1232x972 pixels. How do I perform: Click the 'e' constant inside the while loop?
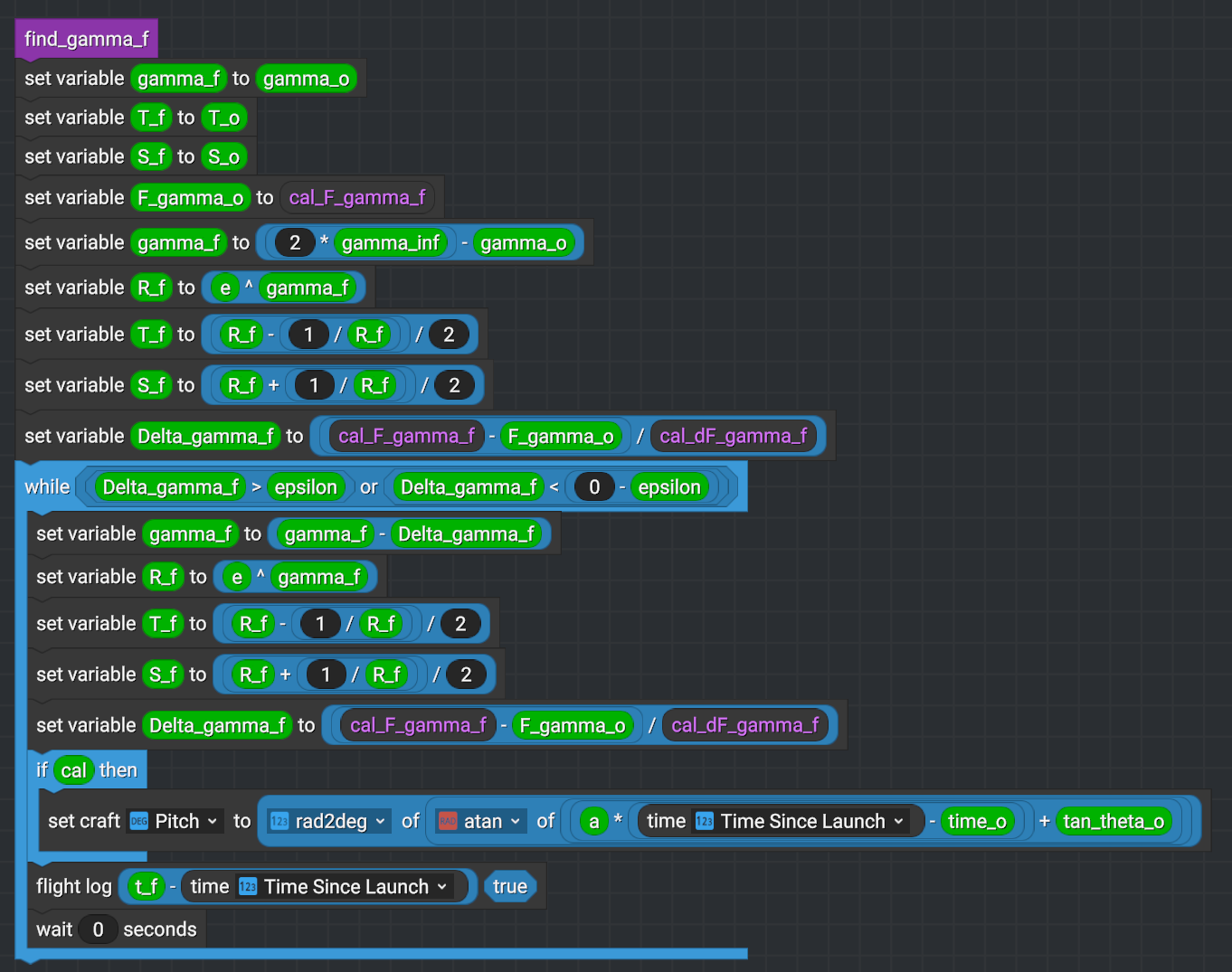(237, 577)
